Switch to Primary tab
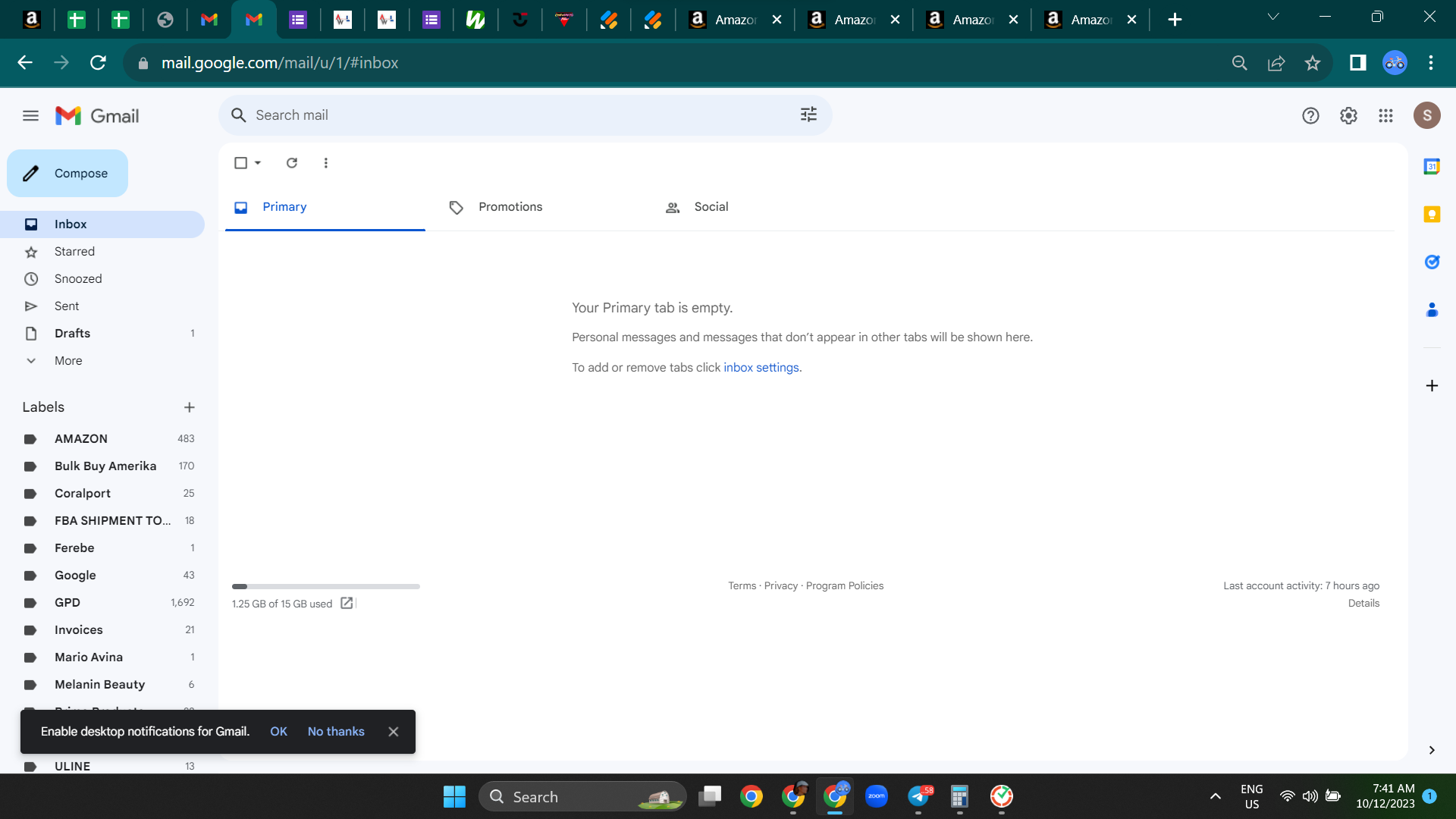Image resolution: width=1456 pixels, height=819 pixels. point(325,207)
